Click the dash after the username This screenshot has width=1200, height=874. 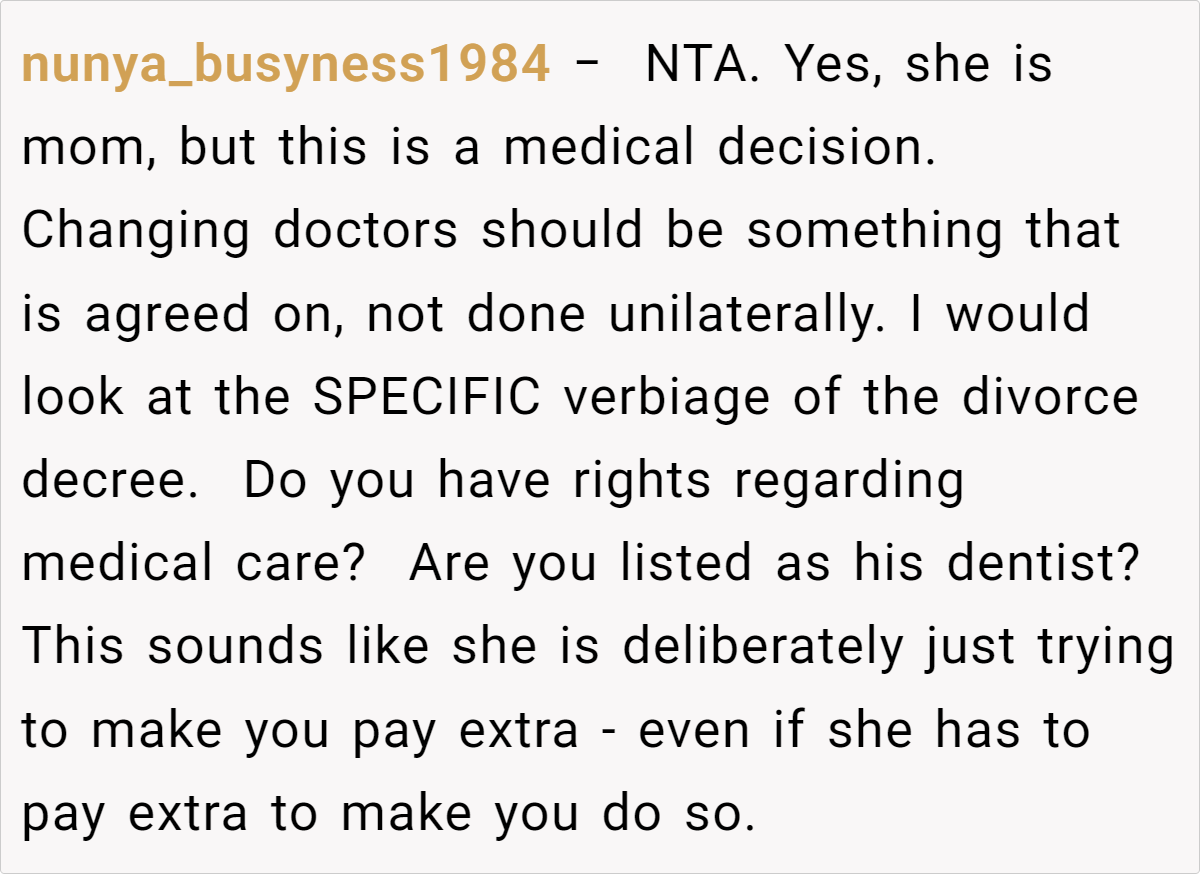click(590, 66)
